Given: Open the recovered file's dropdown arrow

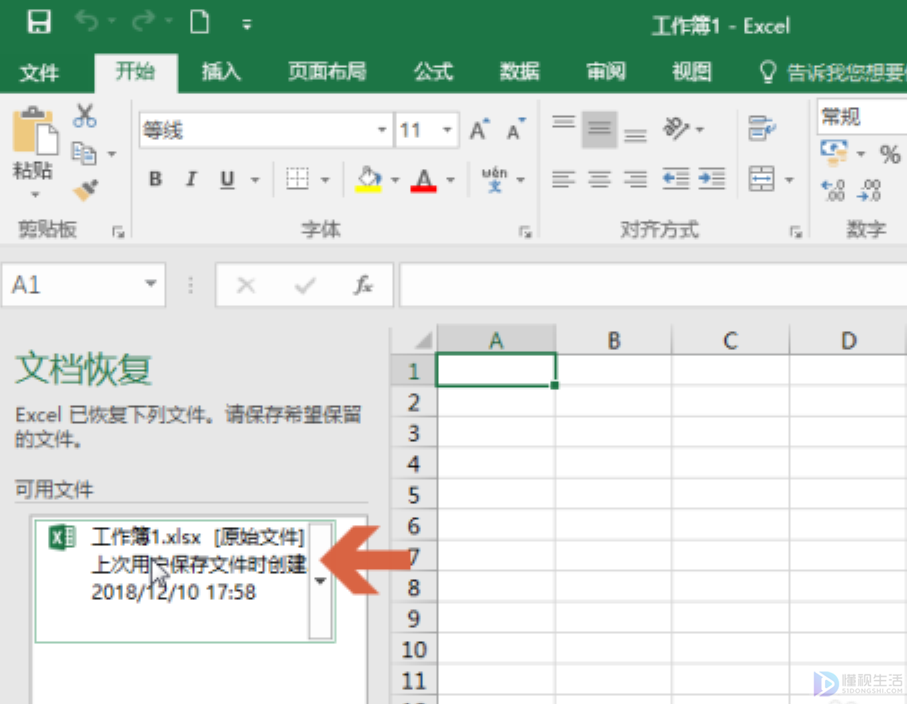Looking at the screenshot, I should [x=320, y=580].
